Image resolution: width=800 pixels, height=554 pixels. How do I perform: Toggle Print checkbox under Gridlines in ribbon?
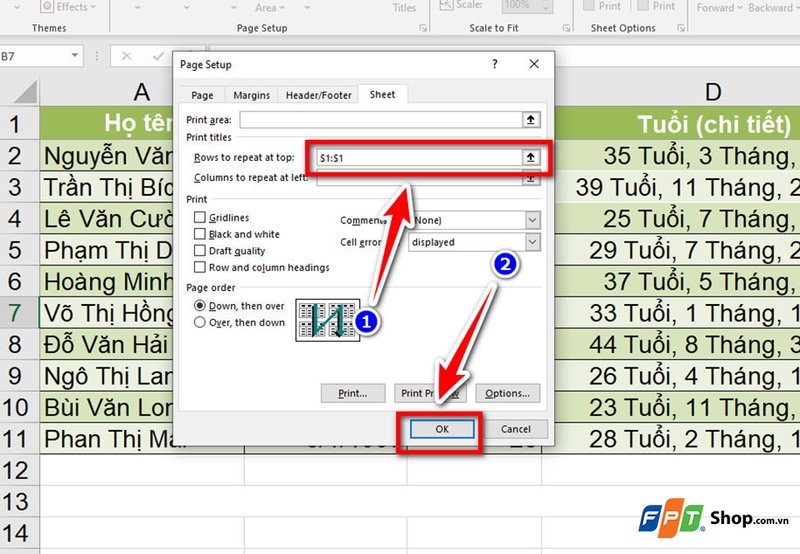588,6
